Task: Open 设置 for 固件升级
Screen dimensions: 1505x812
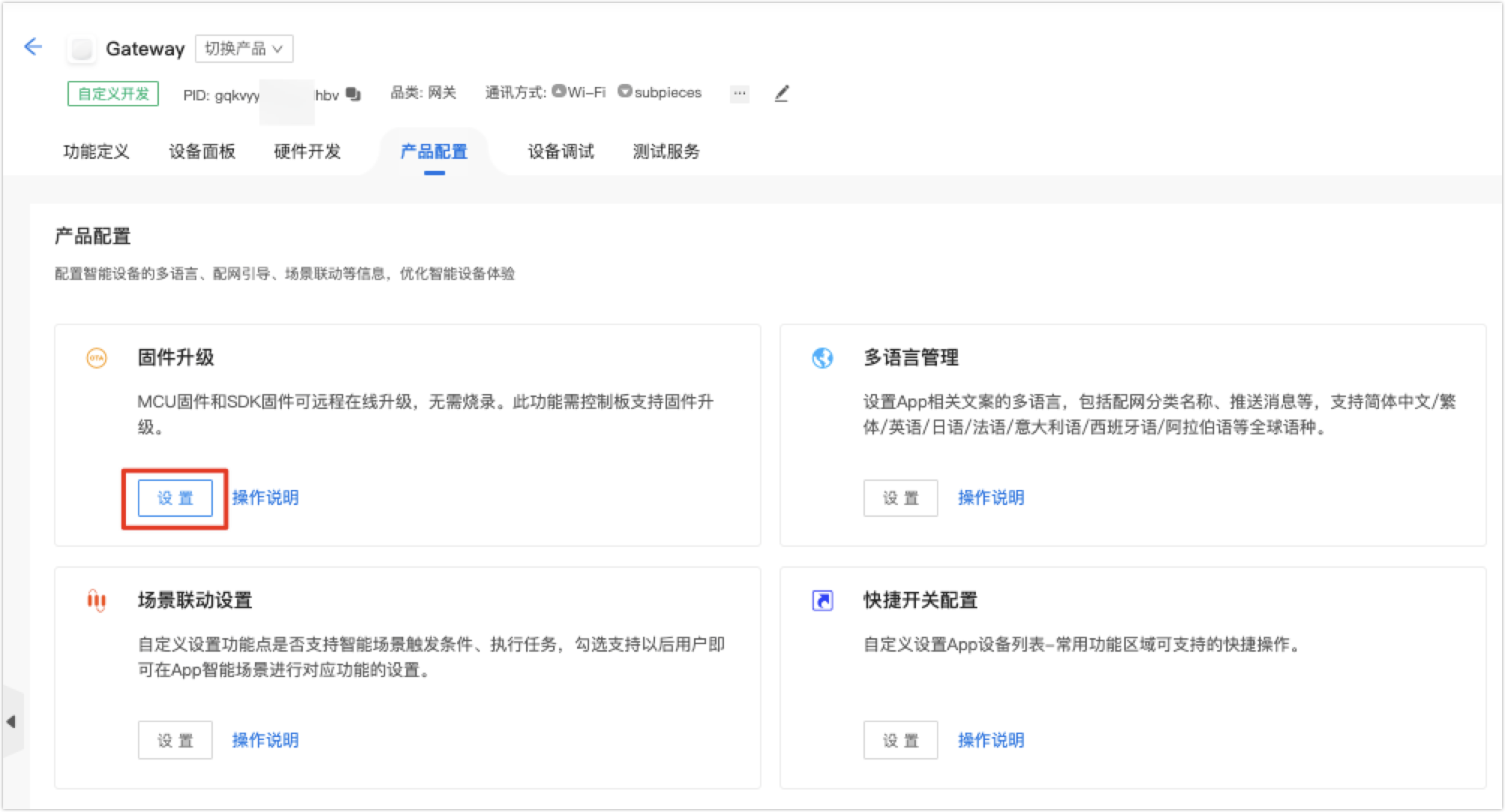Action: pyautogui.click(x=175, y=498)
